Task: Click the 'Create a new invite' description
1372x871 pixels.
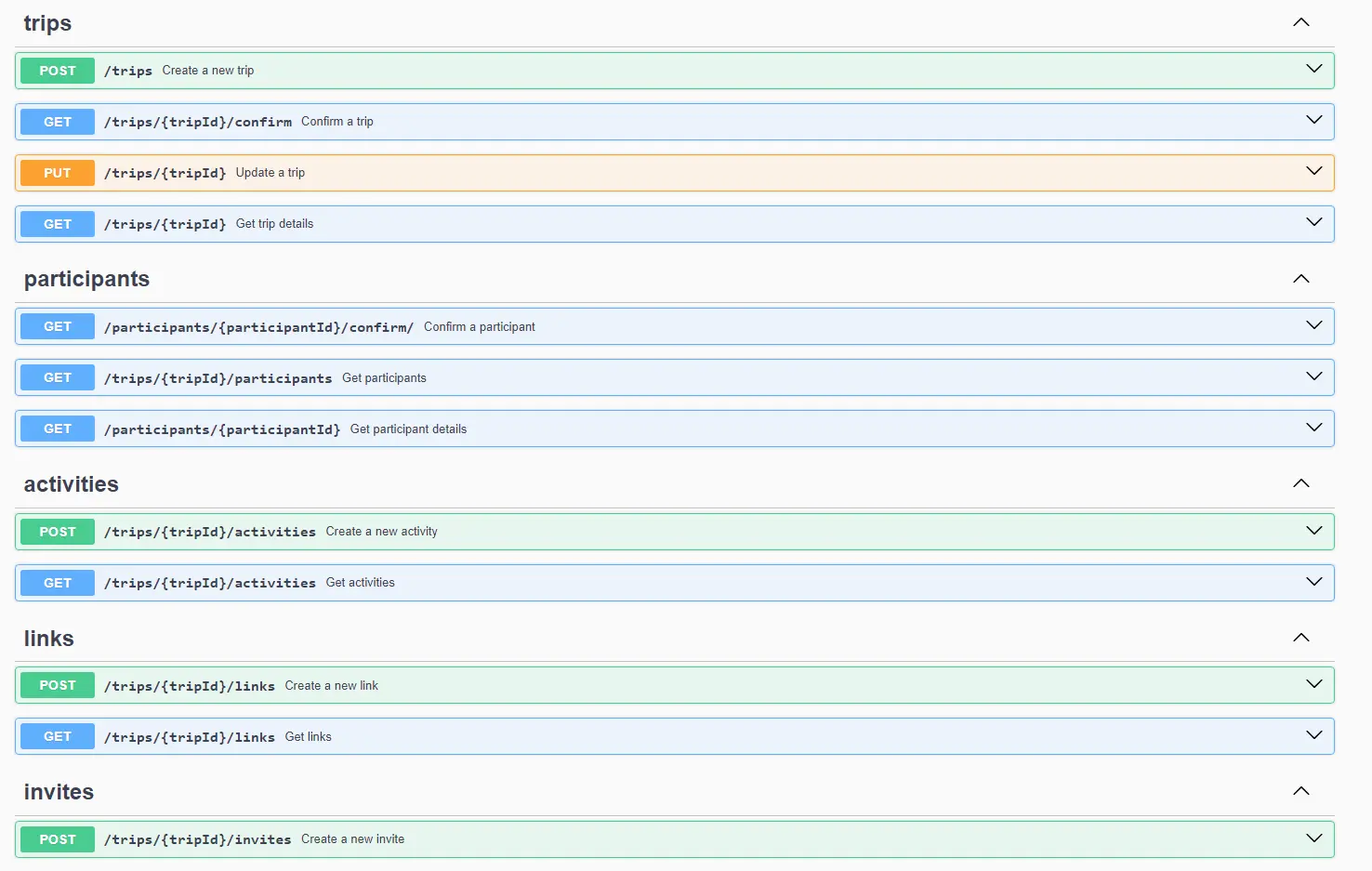Action: click(352, 839)
